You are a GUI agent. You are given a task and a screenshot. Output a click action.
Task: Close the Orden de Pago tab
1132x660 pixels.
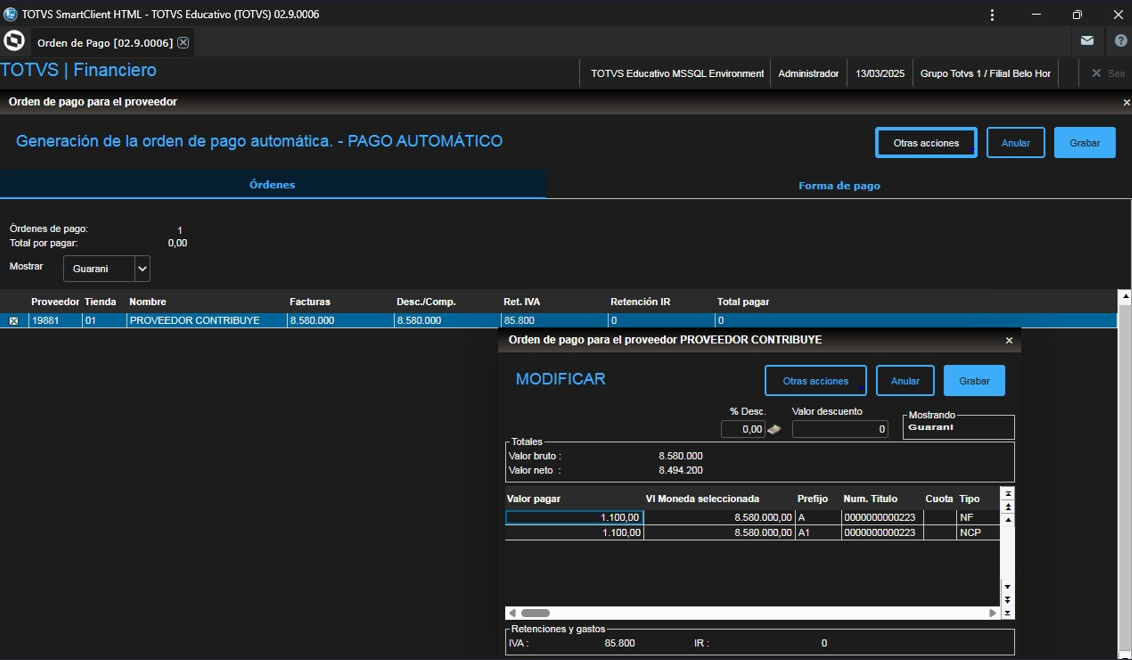(x=183, y=43)
